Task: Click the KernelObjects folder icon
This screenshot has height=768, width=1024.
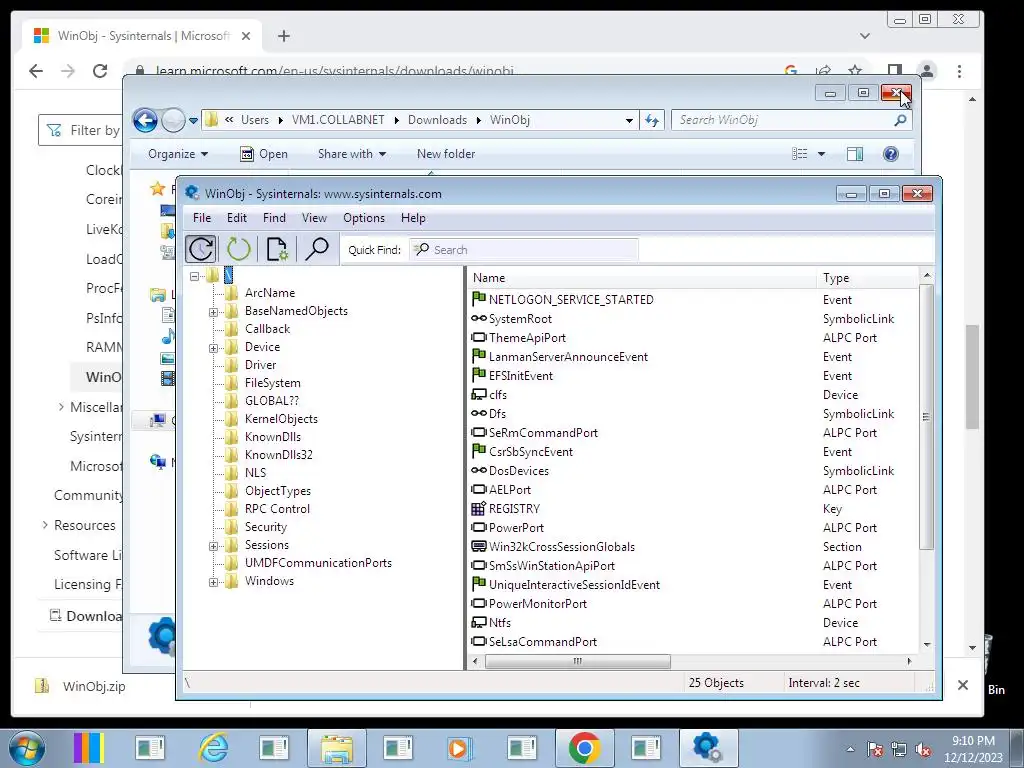Action: point(232,419)
